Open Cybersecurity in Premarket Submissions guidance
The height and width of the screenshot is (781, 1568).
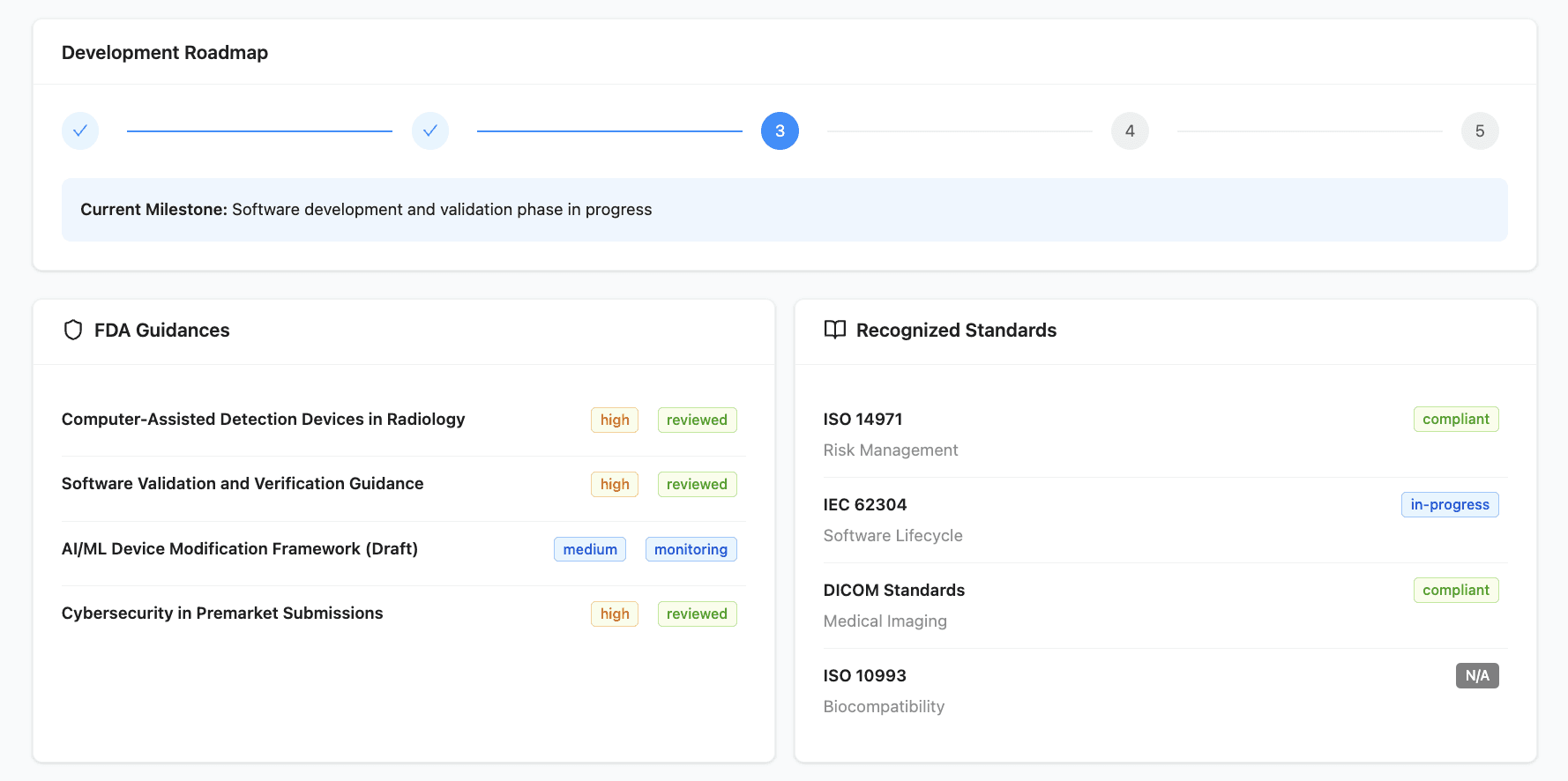tap(222, 614)
